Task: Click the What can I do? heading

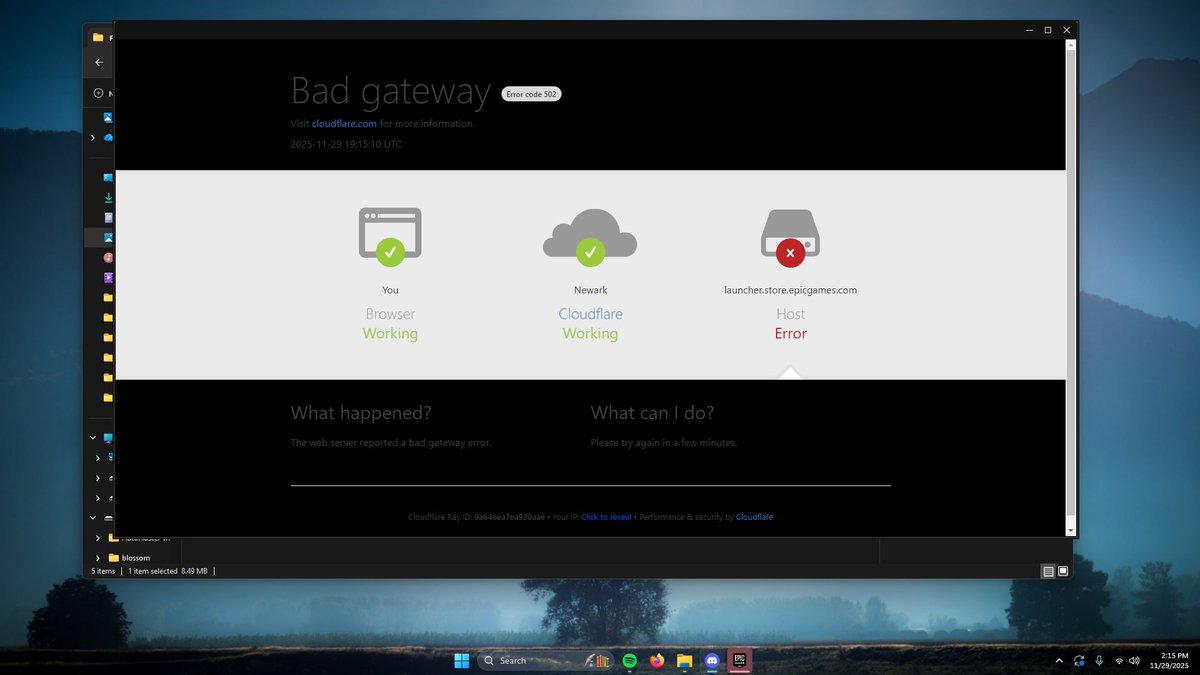Action: [652, 413]
